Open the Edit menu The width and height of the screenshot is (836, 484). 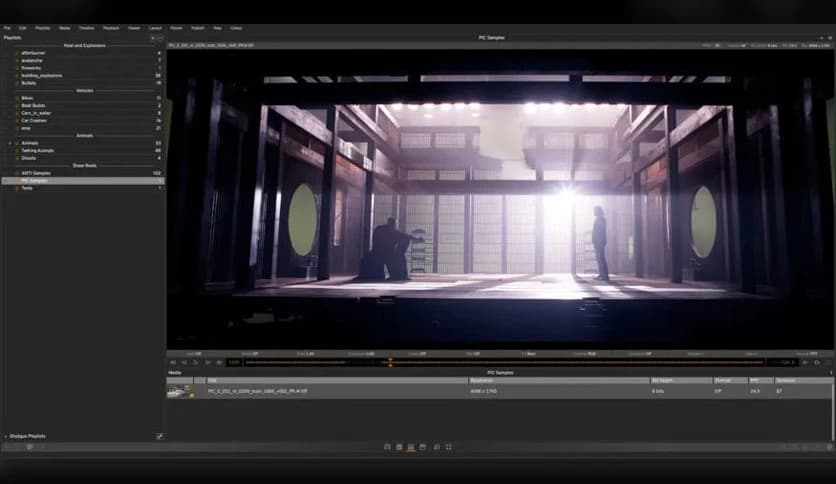23,28
